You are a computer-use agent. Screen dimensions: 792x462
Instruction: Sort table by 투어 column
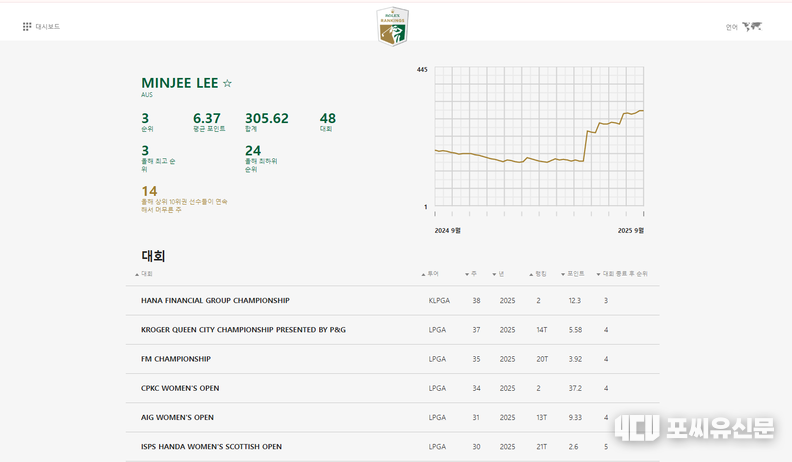pyautogui.click(x=430, y=274)
